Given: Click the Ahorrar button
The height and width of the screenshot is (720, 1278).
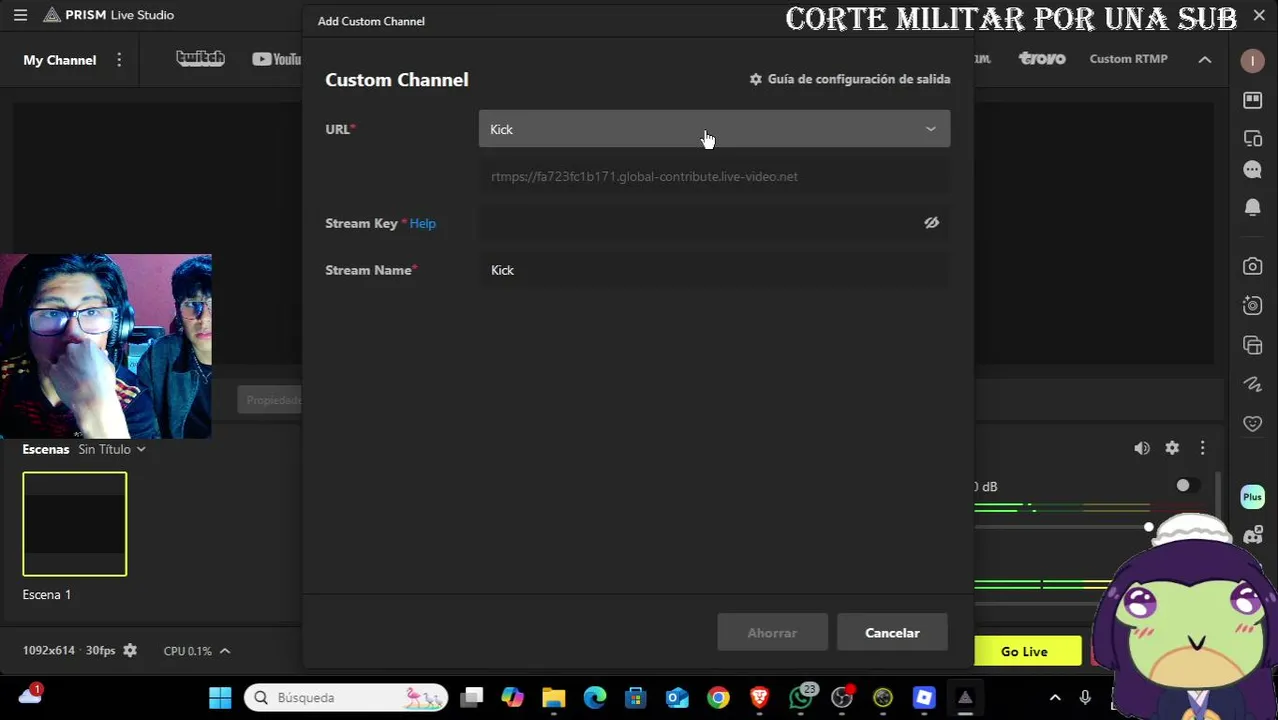Looking at the screenshot, I should [772, 633].
